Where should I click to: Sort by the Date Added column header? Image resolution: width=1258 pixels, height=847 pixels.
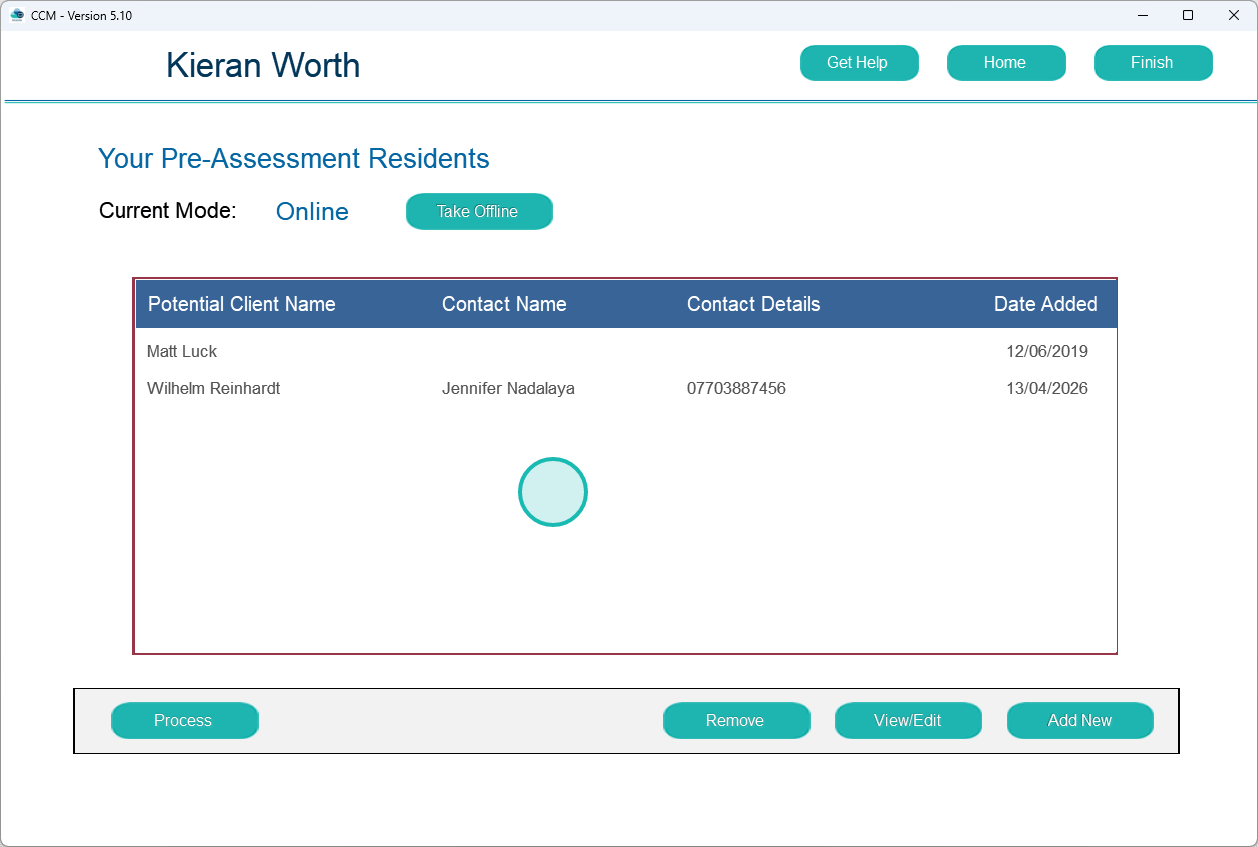[x=1045, y=304]
